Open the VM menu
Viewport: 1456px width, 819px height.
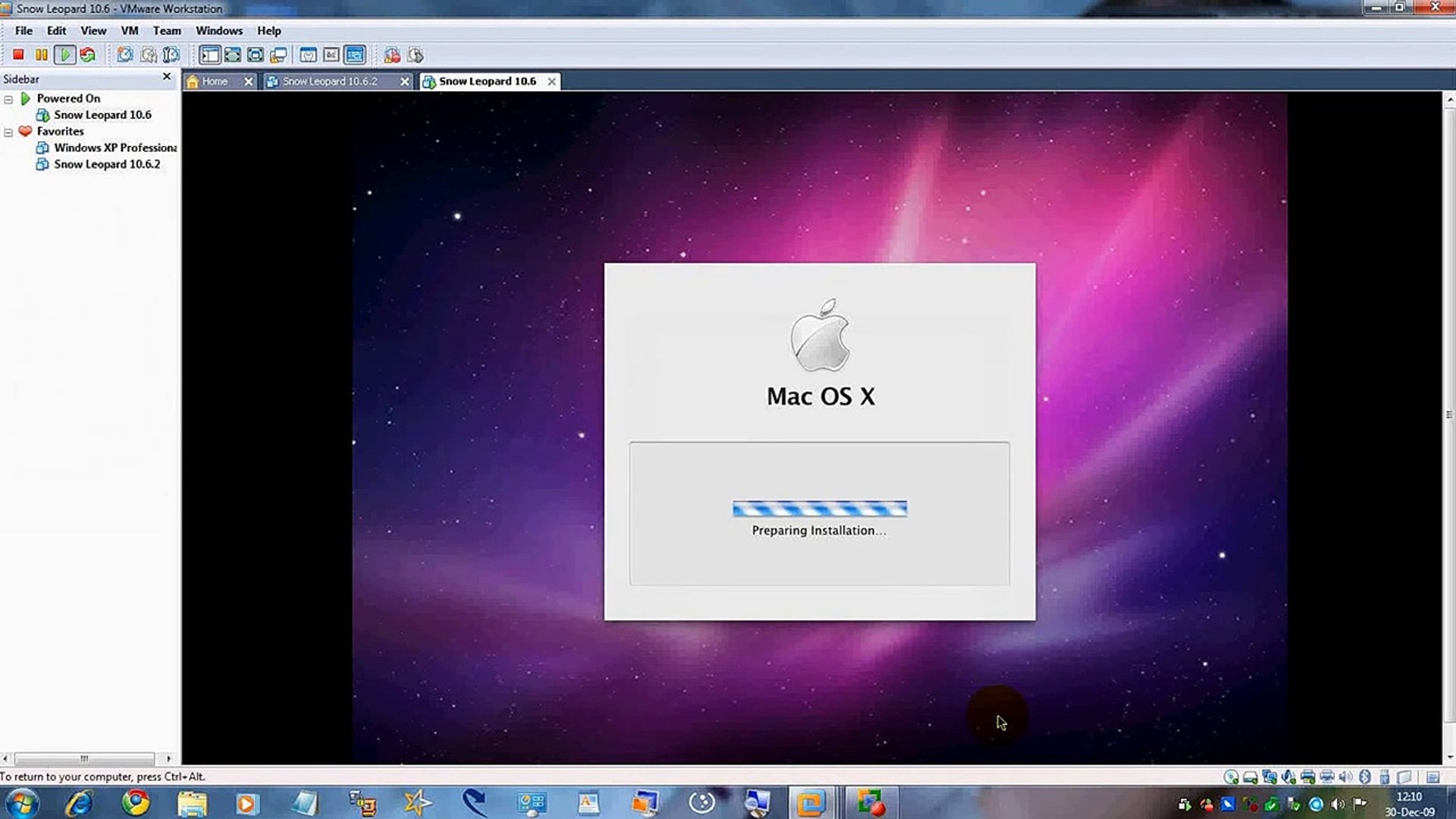coord(129,30)
